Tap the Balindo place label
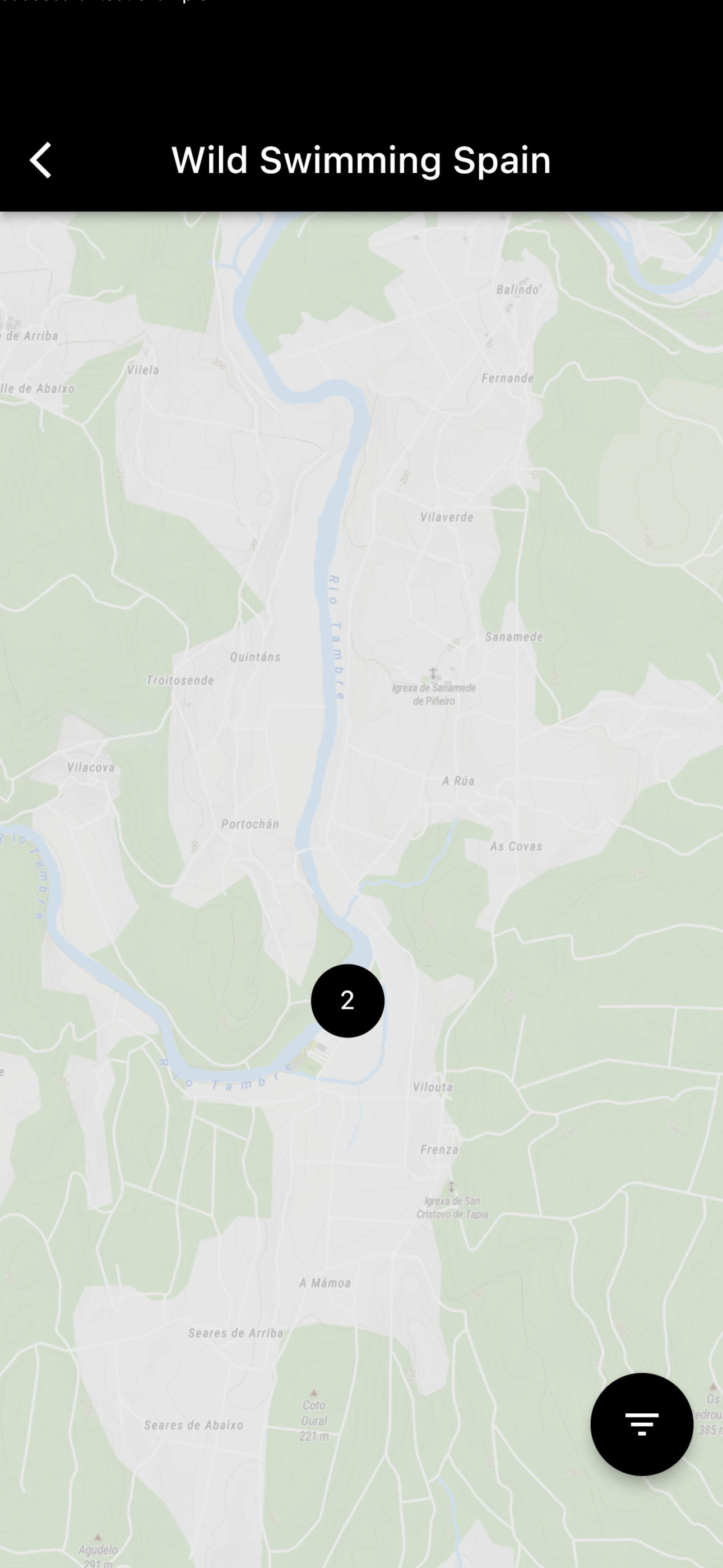Viewport: 723px width, 1568px height. (517, 289)
